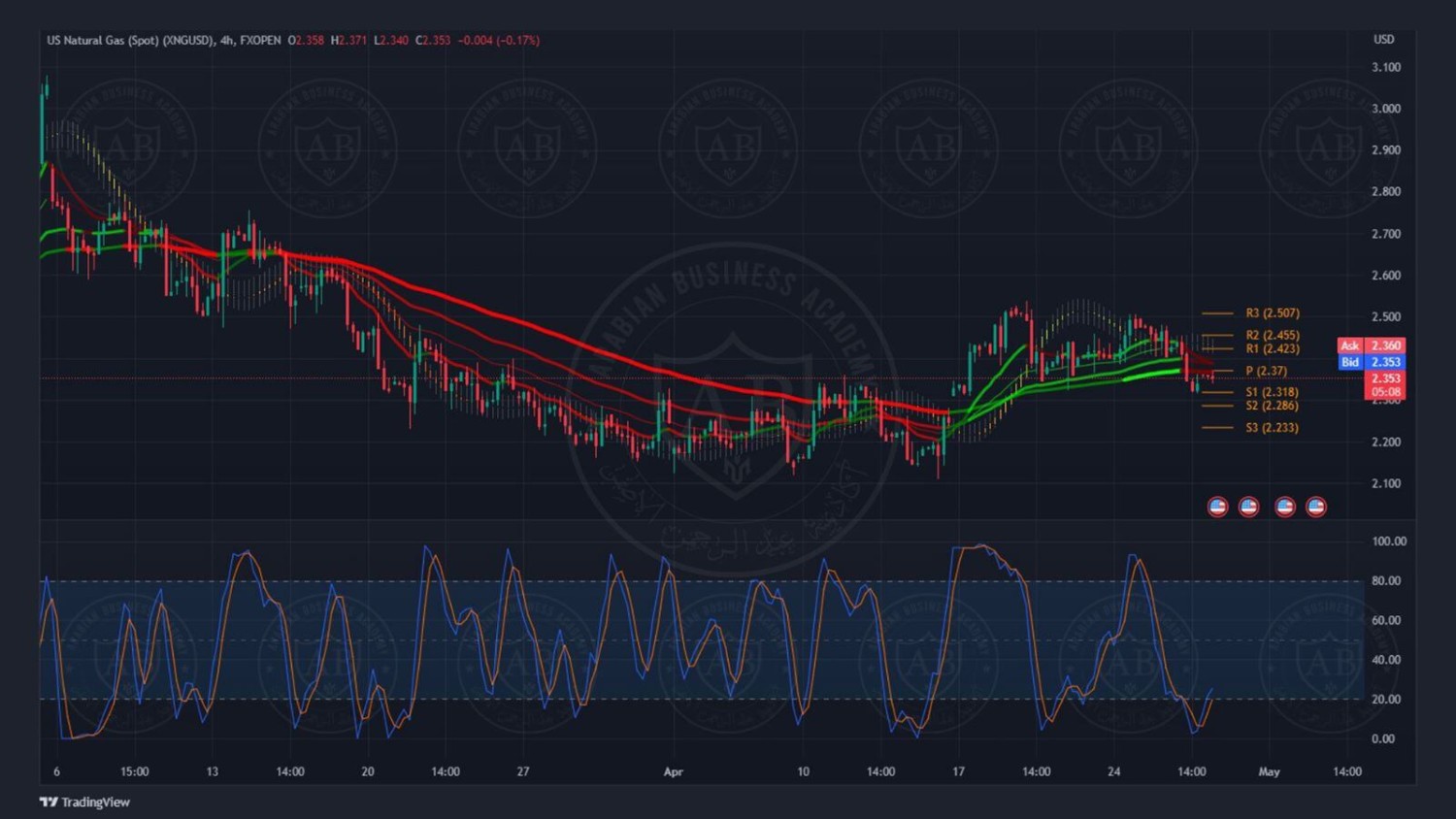Click the 17 date label on time axis
This screenshot has width=1456, height=819.
point(959,772)
